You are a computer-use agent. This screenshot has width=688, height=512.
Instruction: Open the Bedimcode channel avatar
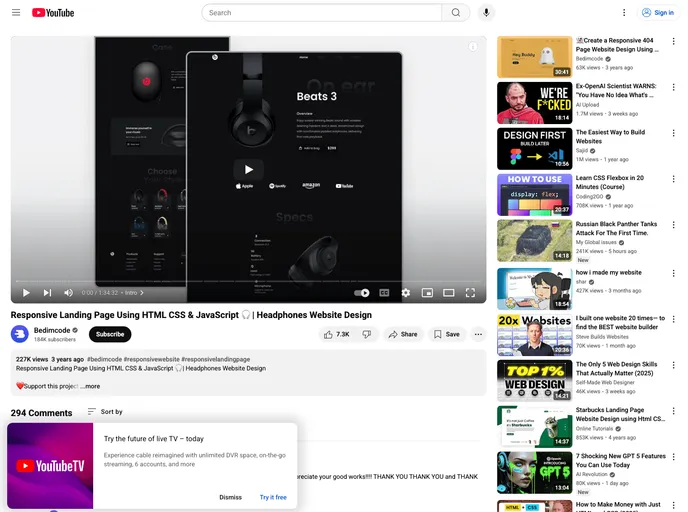(20, 334)
